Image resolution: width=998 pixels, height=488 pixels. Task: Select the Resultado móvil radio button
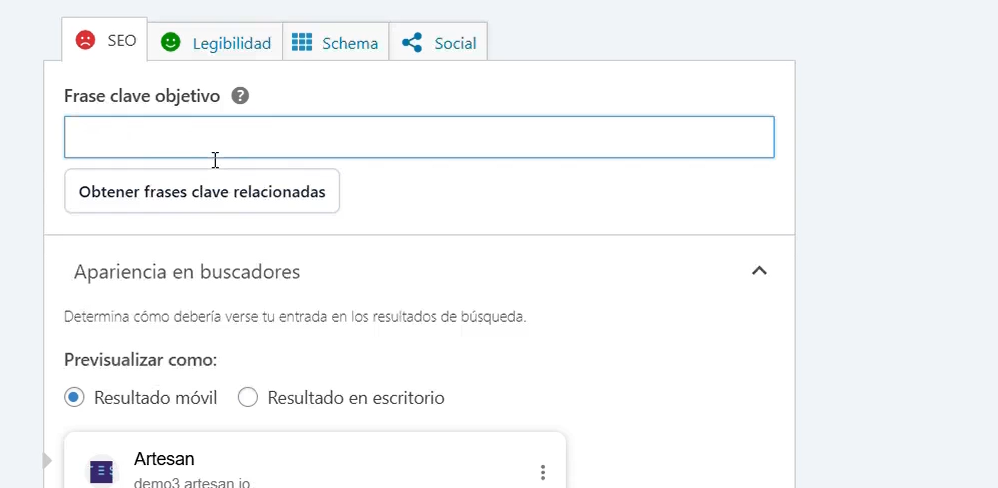pyautogui.click(x=74, y=397)
